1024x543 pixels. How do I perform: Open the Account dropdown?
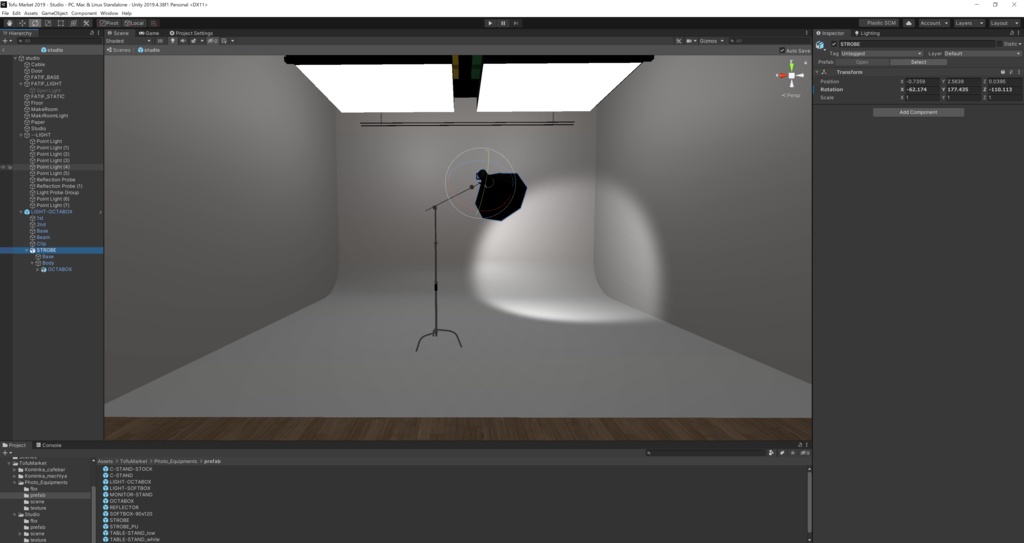coord(935,23)
